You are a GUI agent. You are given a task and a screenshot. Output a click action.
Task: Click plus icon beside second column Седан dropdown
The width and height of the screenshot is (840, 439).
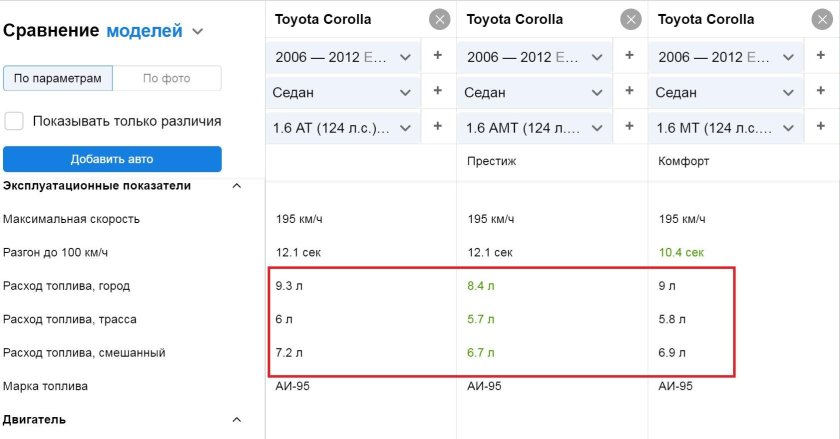pos(629,92)
